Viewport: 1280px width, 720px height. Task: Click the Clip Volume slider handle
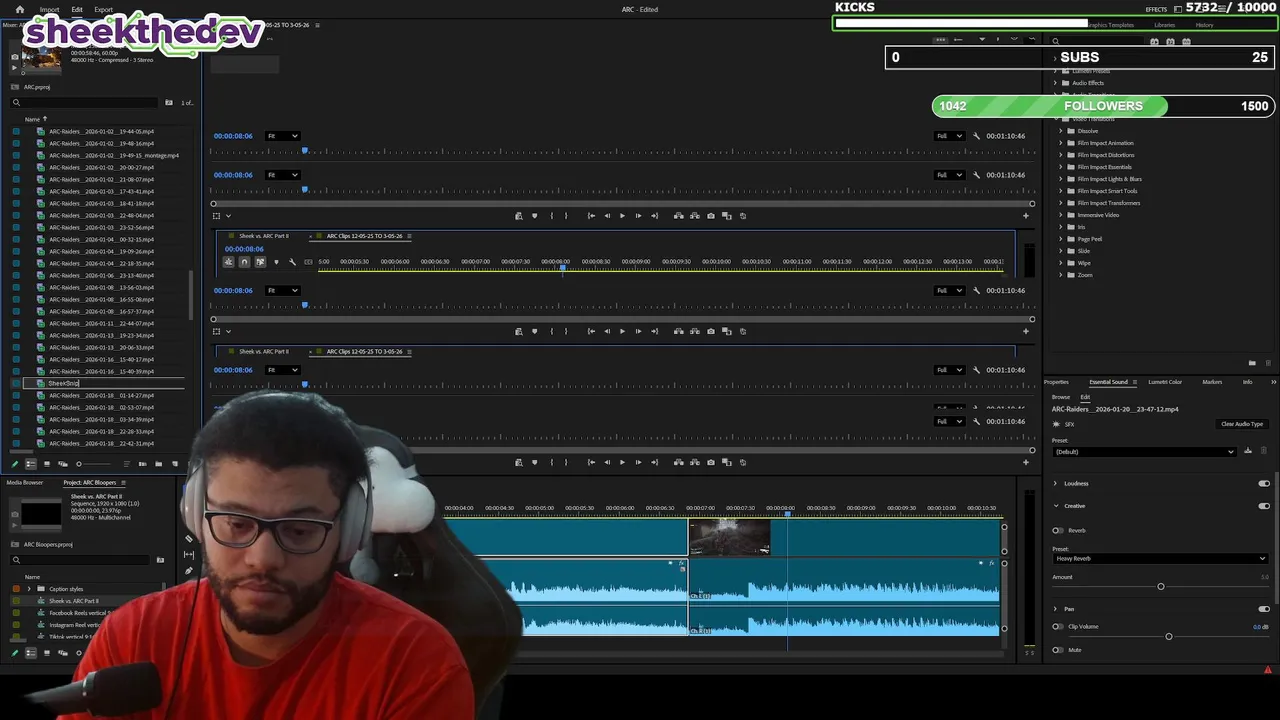(x=1168, y=636)
